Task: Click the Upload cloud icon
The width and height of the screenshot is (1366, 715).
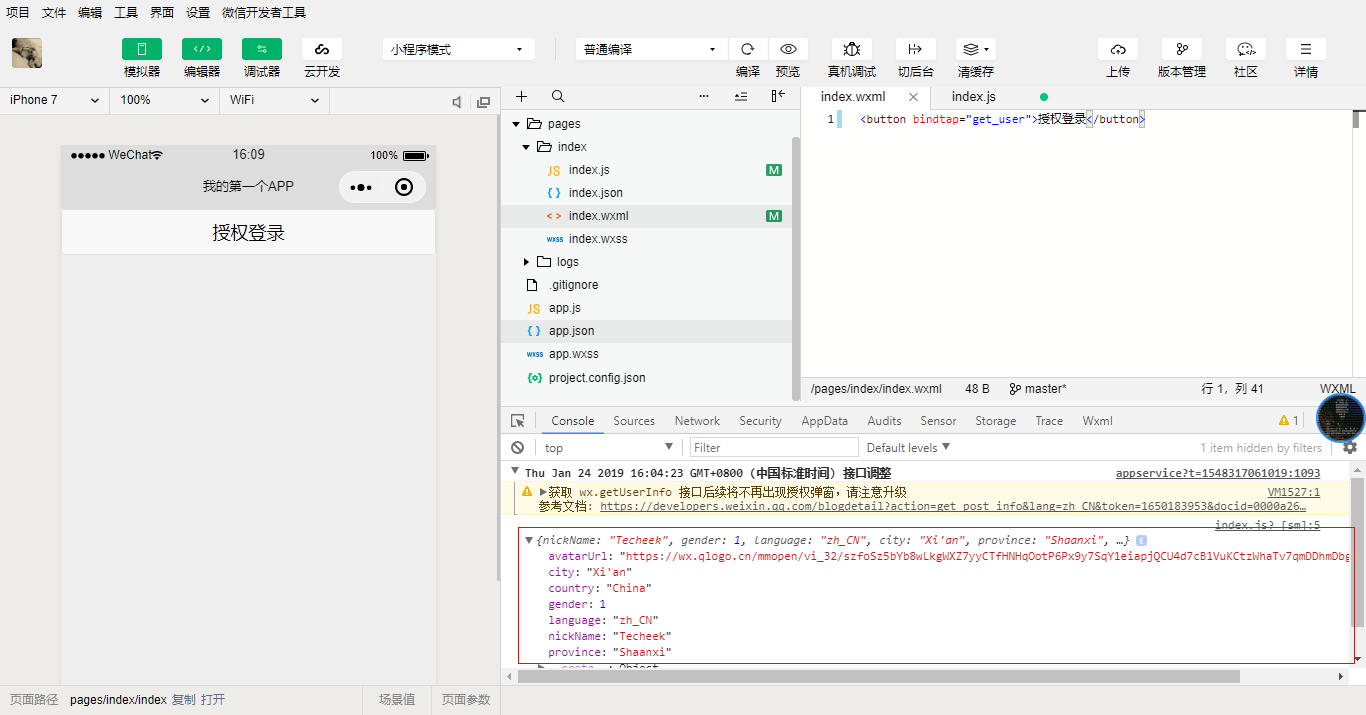Action: [1118, 49]
